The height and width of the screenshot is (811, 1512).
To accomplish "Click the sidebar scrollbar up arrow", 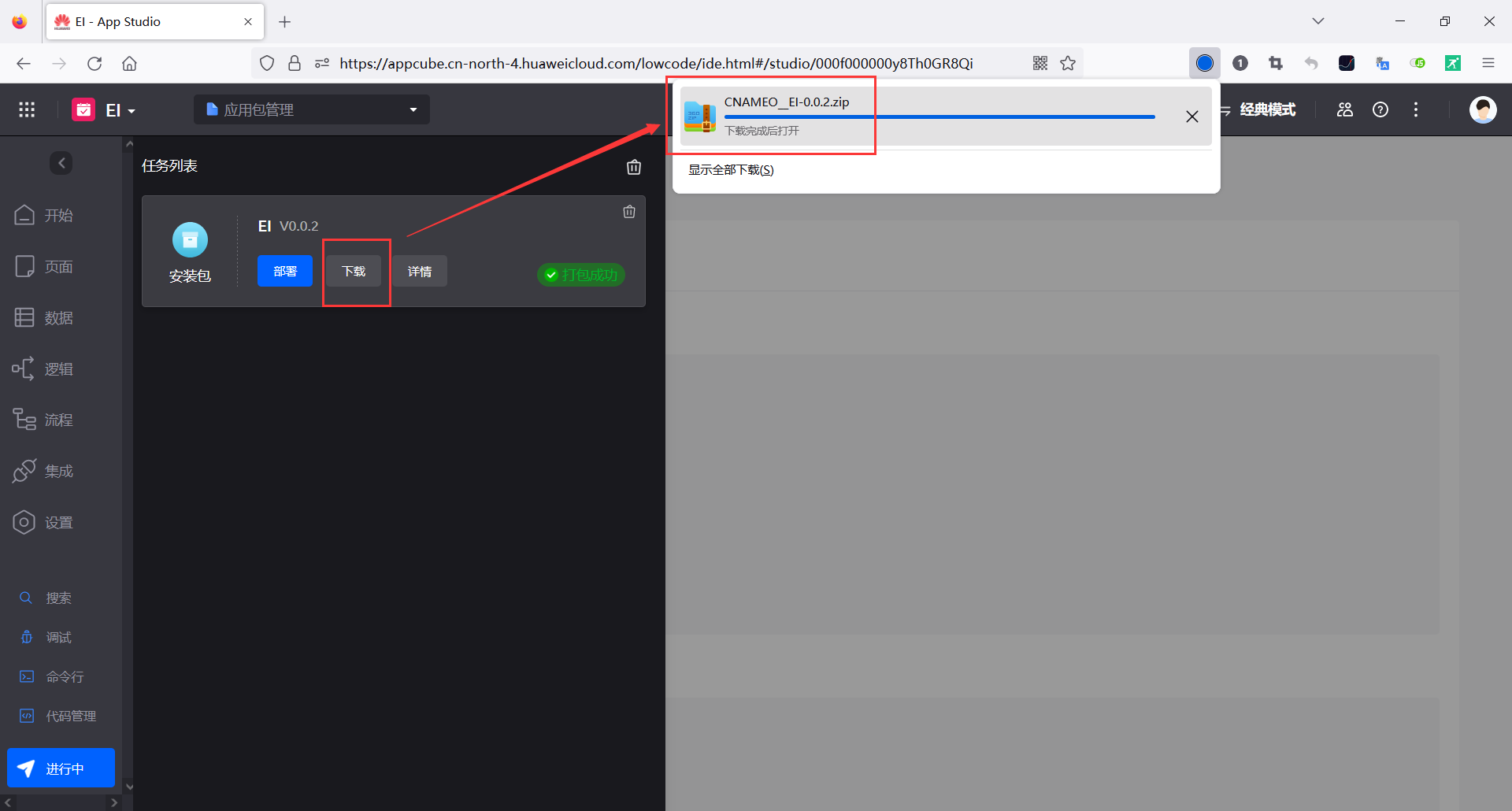I will pyautogui.click(x=129, y=144).
